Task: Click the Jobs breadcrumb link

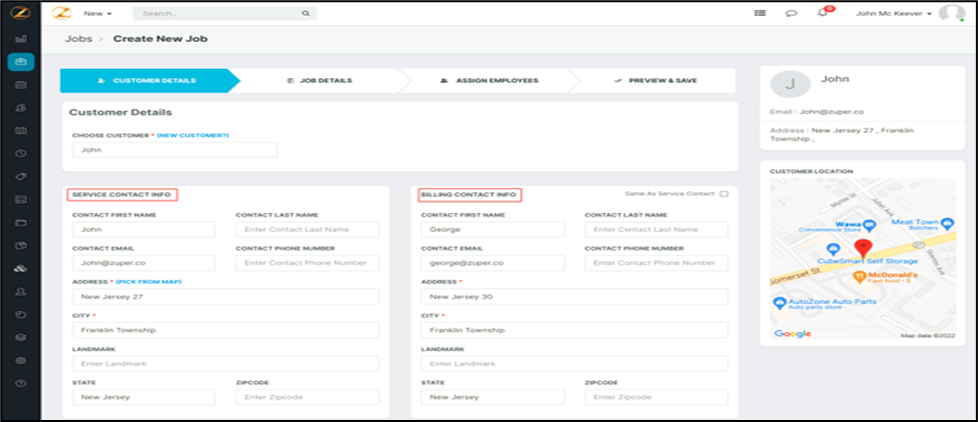Action: tap(78, 39)
